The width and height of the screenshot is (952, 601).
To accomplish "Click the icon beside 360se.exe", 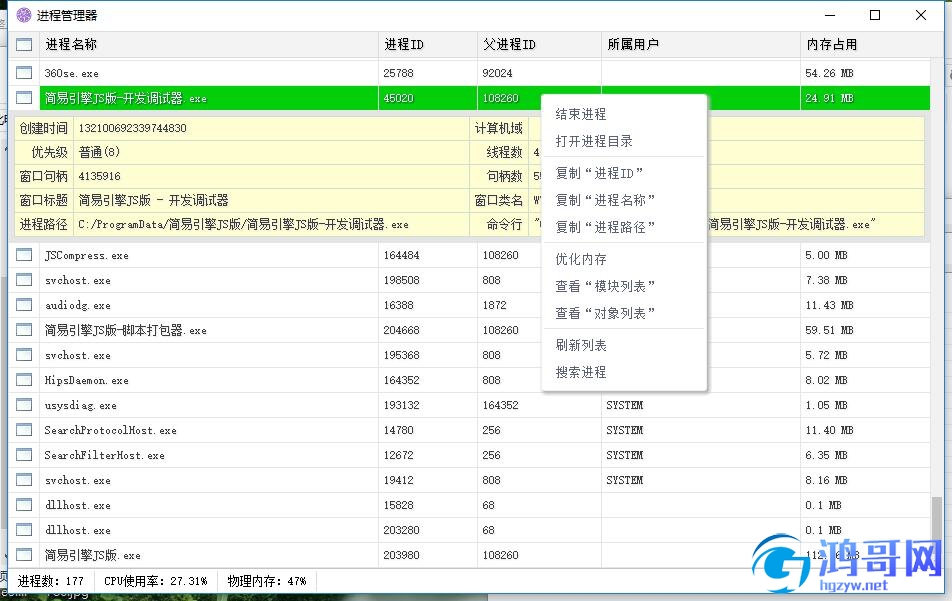I will pos(24,73).
